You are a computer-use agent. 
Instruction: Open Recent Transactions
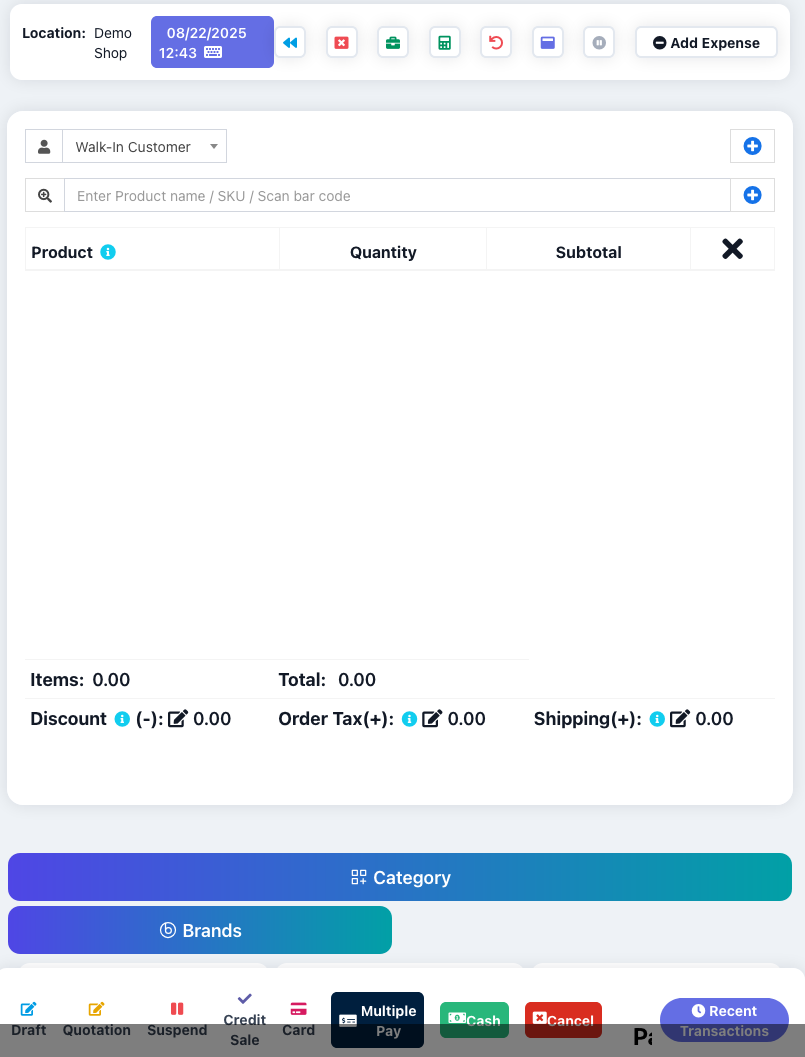point(724,1020)
